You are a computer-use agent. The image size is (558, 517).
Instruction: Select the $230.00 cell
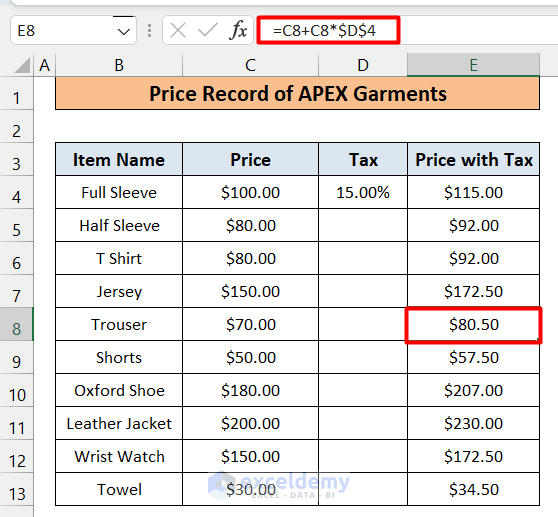point(473,423)
